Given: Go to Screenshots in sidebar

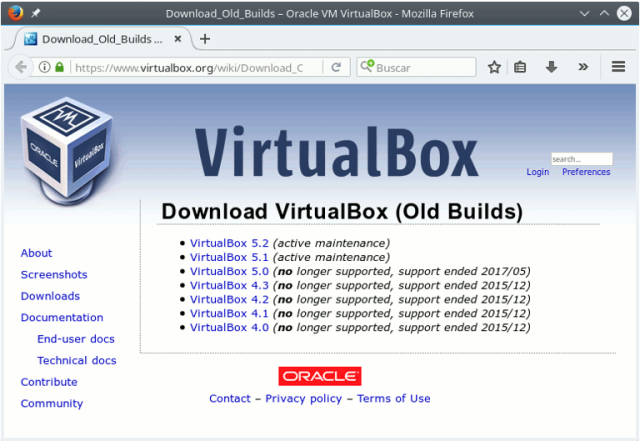Looking at the screenshot, I should [54, 274].
